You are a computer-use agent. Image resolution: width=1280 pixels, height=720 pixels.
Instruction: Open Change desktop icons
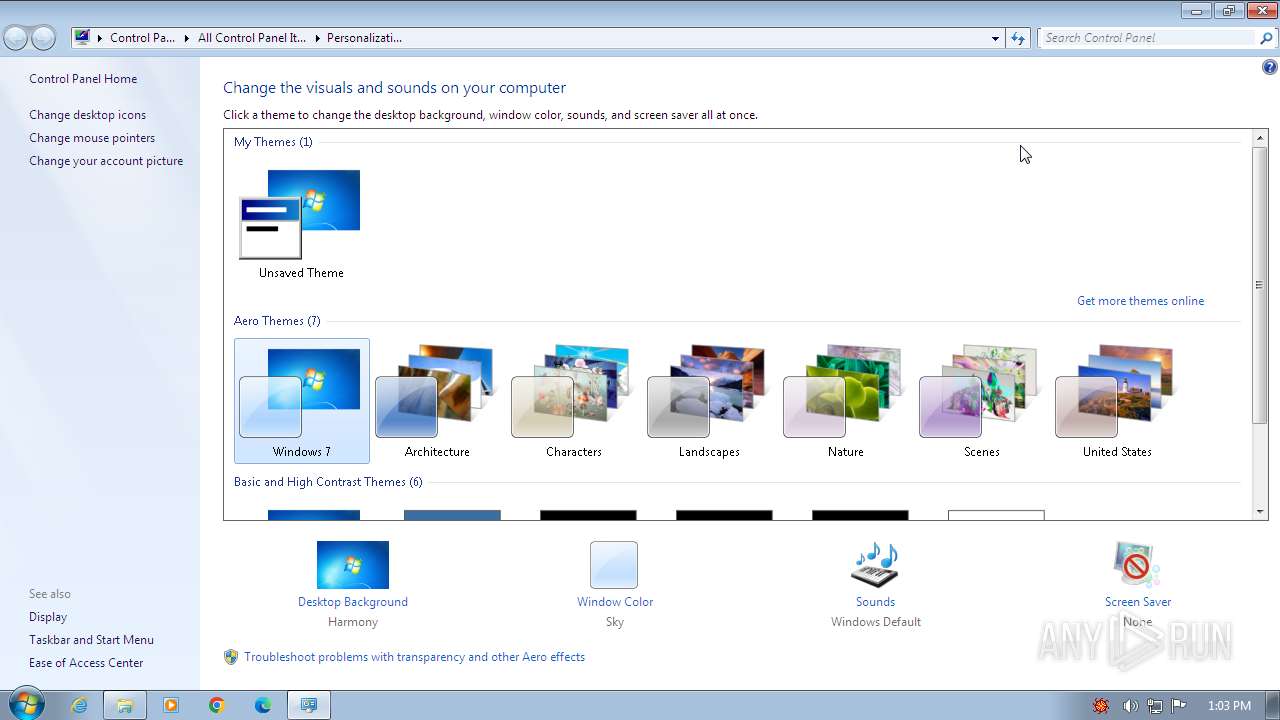tap(87, 115)
